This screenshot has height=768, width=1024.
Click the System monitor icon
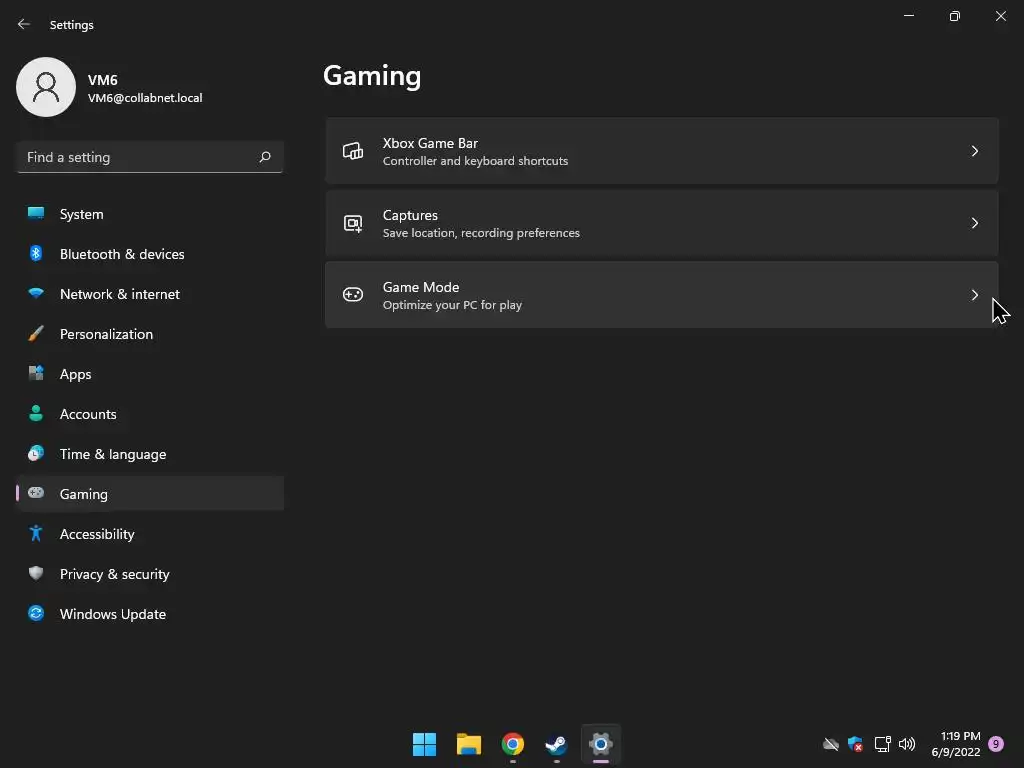tap(36, 213)
